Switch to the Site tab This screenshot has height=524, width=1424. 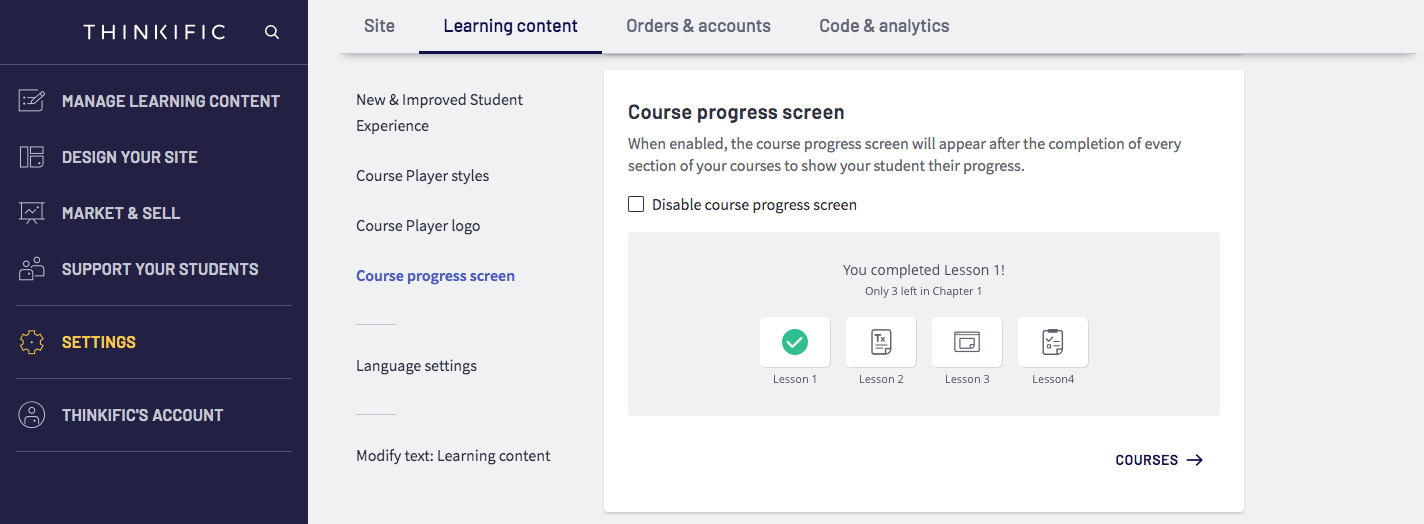tap(379, 26)
